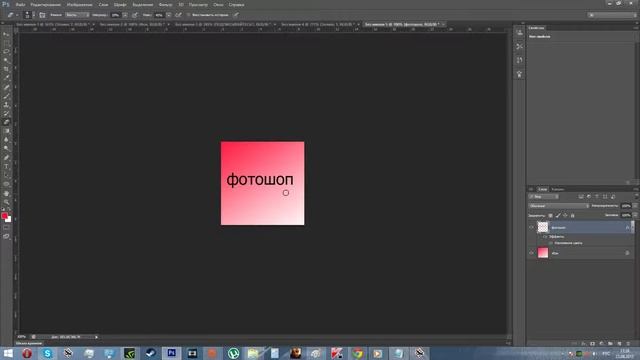Toggle the Brush panel from options bar
The height and width of the screenshot is (360, 640).
42,15
